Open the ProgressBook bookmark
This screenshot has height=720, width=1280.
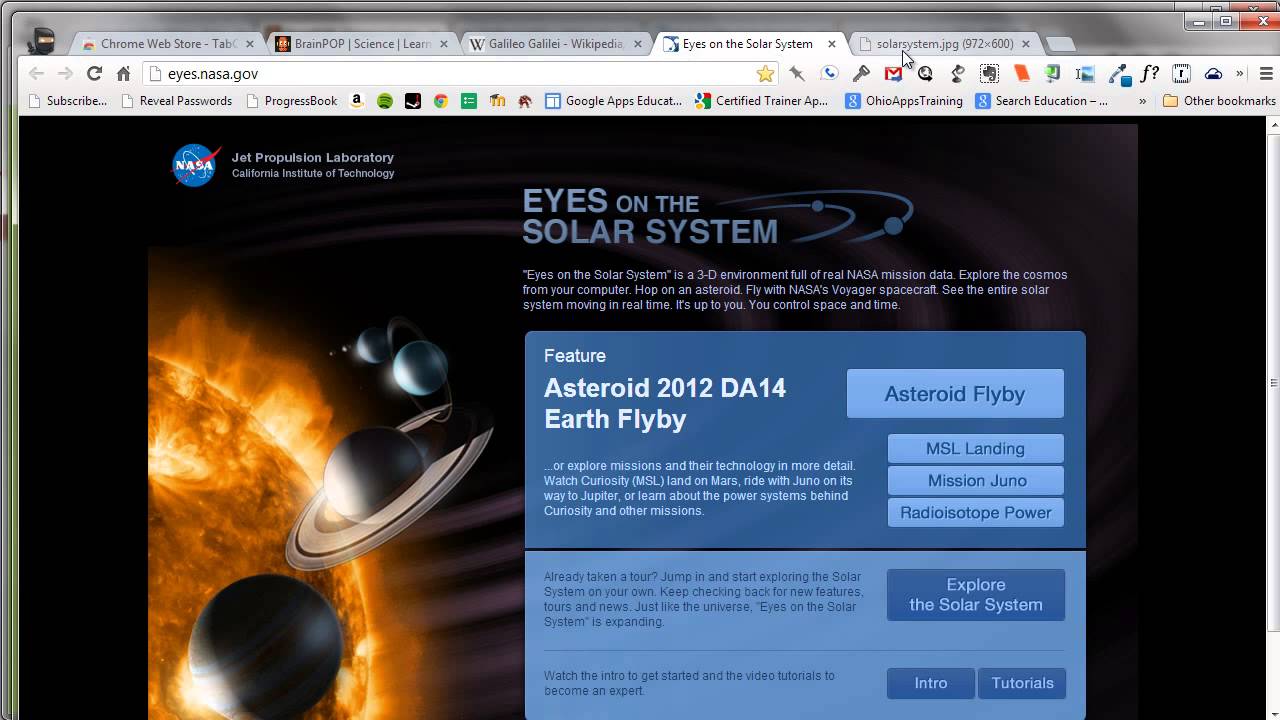pyautogui.click(x=292, y=100)
